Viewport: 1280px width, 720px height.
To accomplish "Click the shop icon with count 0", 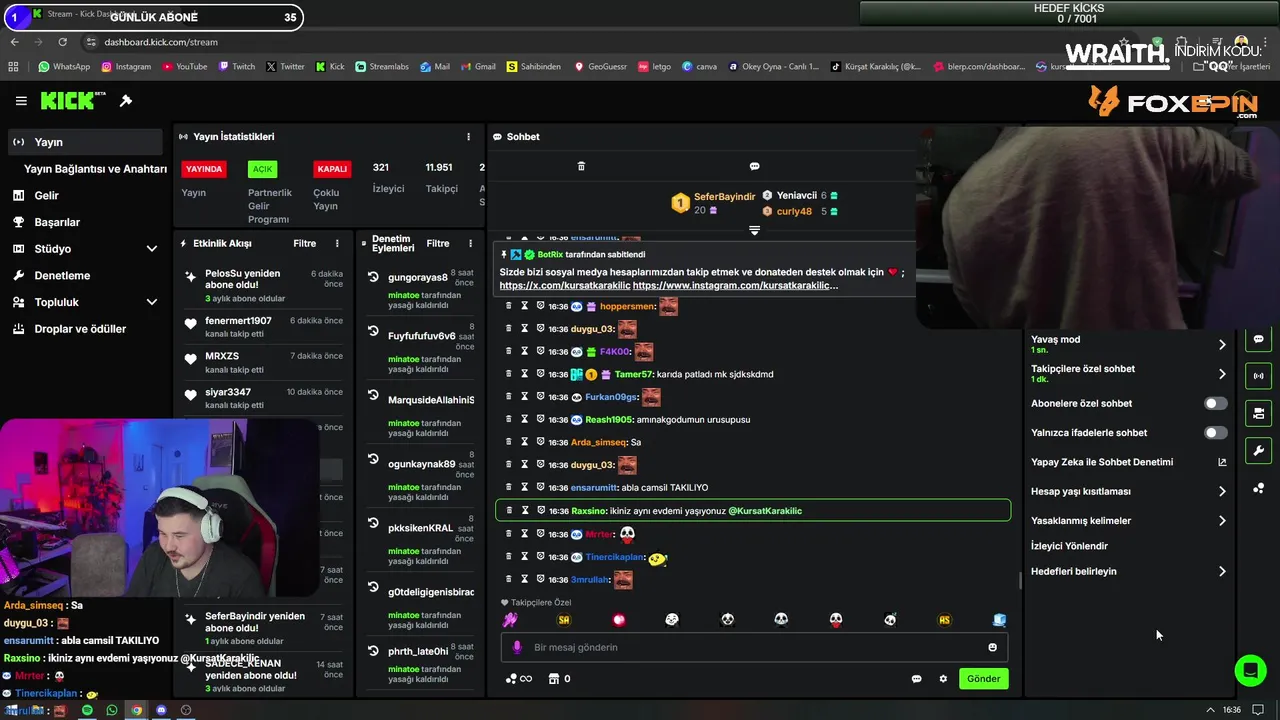I will pyautogui.click(x=552, y=679).
